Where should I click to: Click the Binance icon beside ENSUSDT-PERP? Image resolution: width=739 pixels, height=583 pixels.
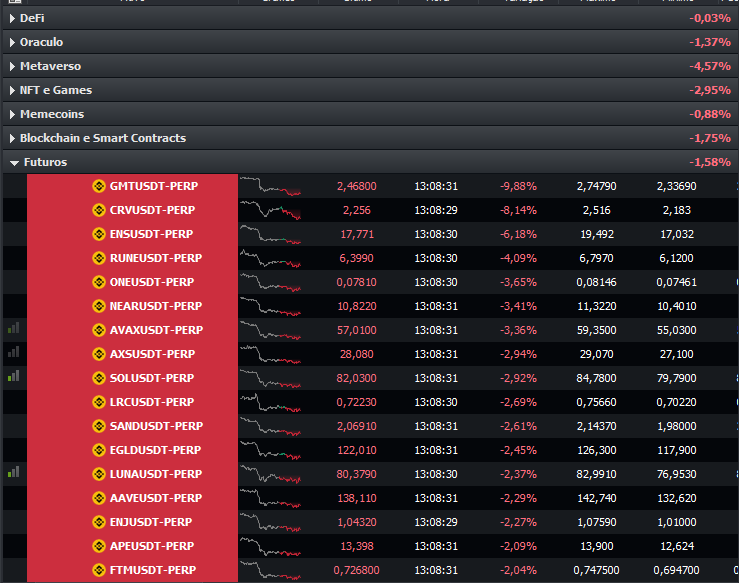99,234
